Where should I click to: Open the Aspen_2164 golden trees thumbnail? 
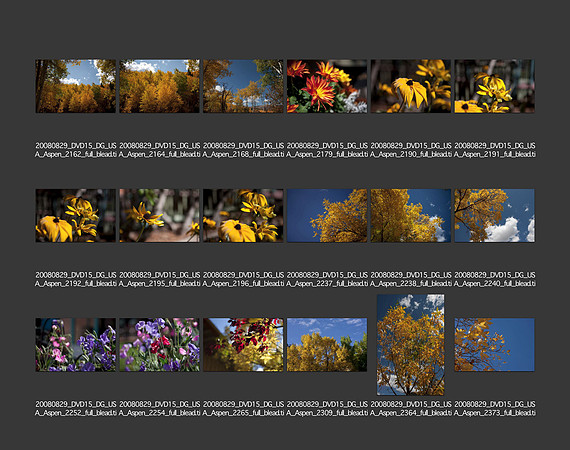click(159, 86)
